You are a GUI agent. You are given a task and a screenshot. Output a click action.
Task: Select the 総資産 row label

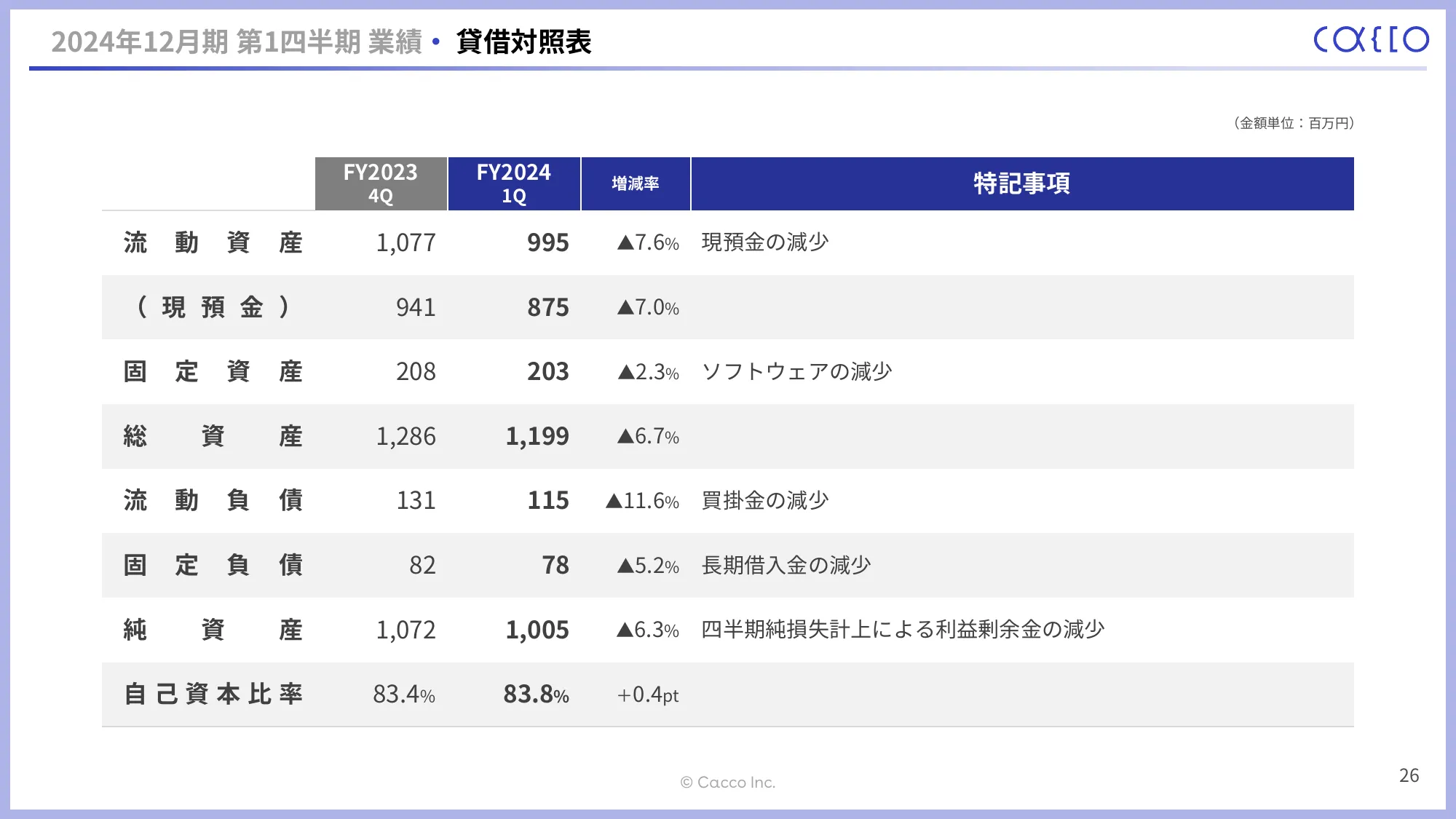[213, 436]
